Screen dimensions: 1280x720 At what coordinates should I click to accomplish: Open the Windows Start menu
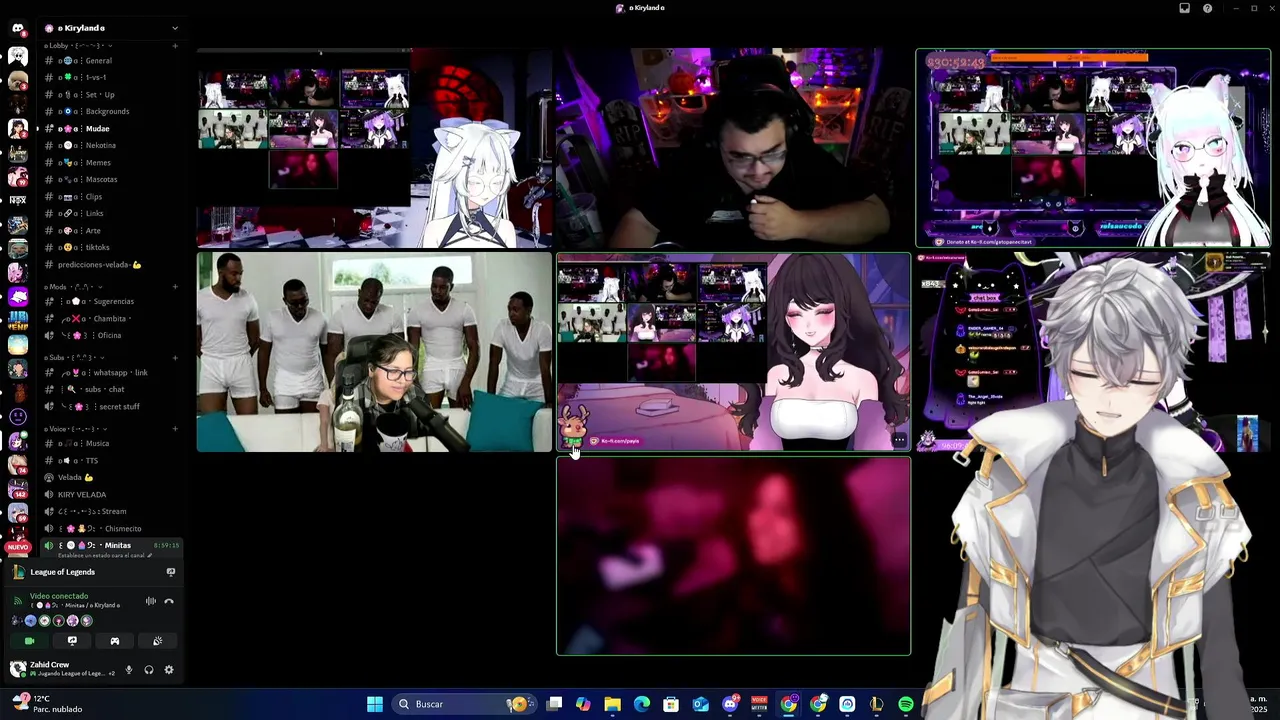point(375,704)
